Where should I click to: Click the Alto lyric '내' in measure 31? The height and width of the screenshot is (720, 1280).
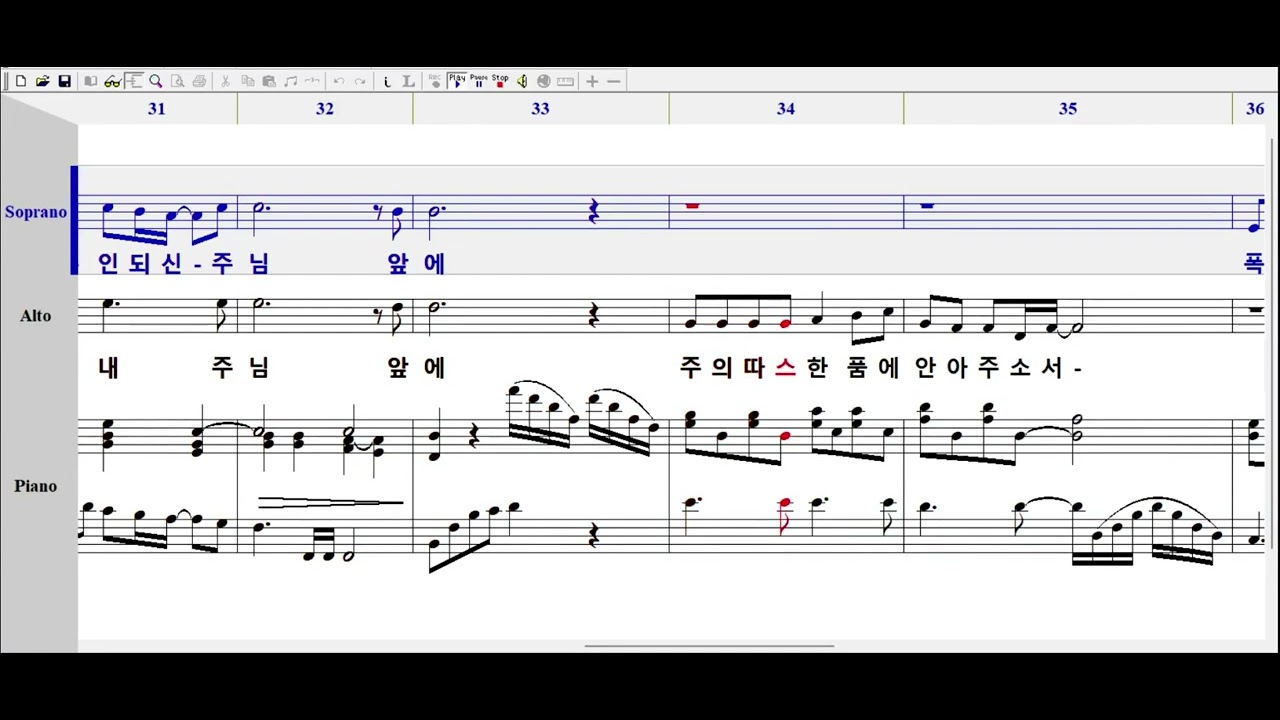[109, 368]
